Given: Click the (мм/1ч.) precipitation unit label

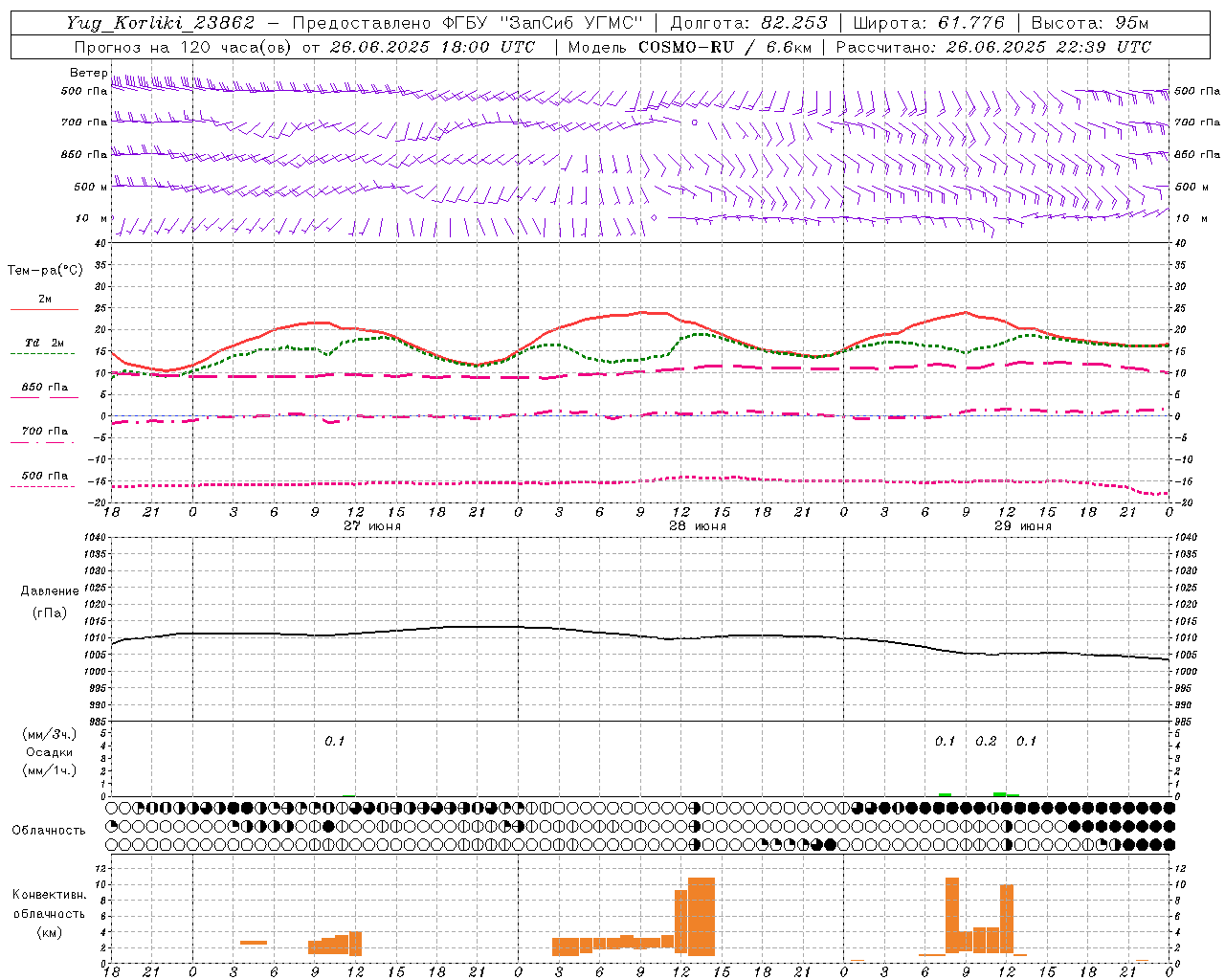Looking at the screenshot, I should [x=50, y=770].
